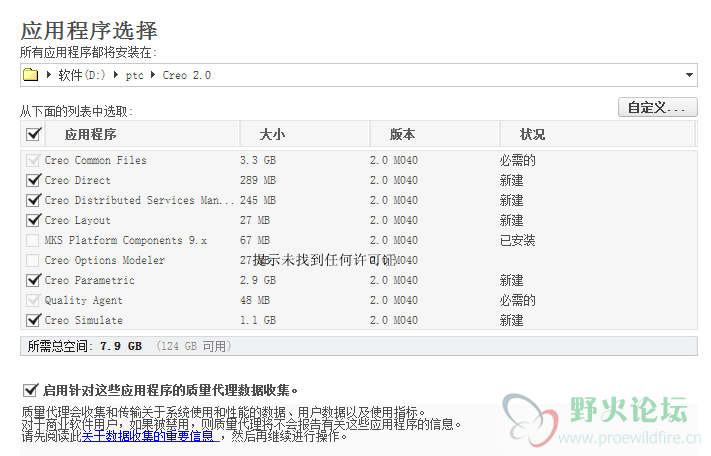
Task: Click the 自定义... customize button
Action: tap(657, 107)
